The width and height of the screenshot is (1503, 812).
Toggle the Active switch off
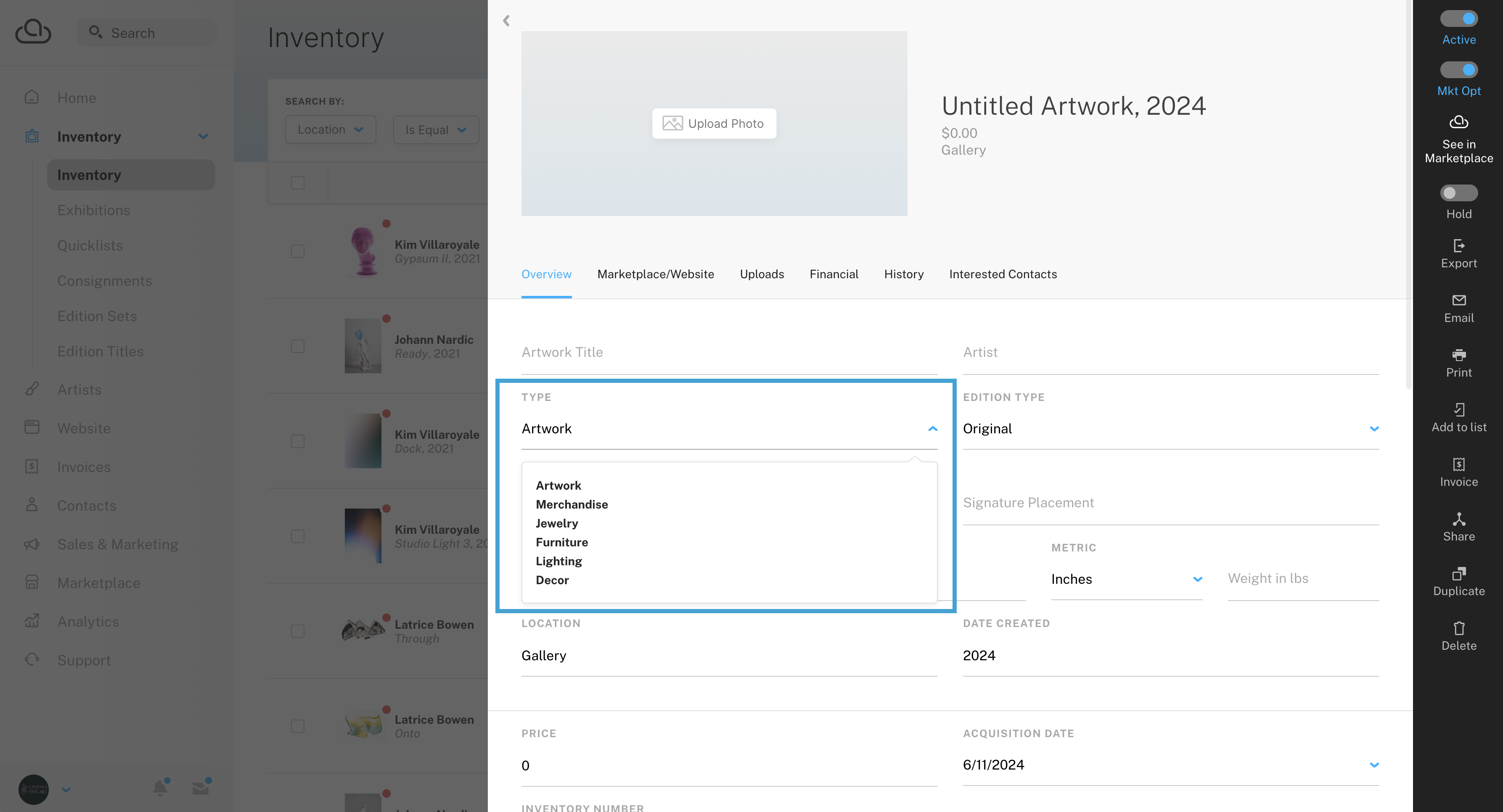click(x=1458, y=18)
